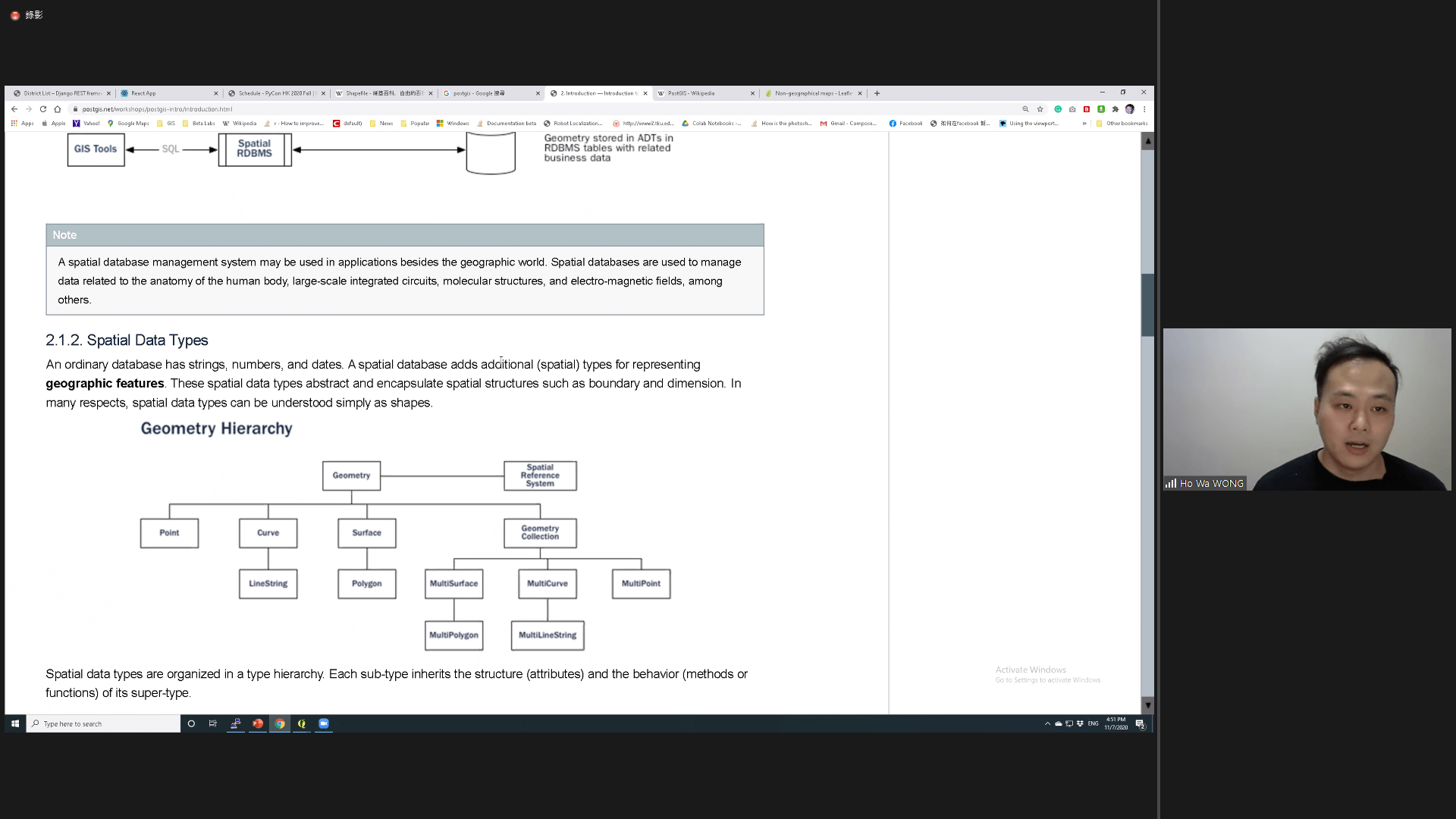1456x819 pixels.
Task: Open Colab Notebooks bookmark
Action: [x=711, y=123]
